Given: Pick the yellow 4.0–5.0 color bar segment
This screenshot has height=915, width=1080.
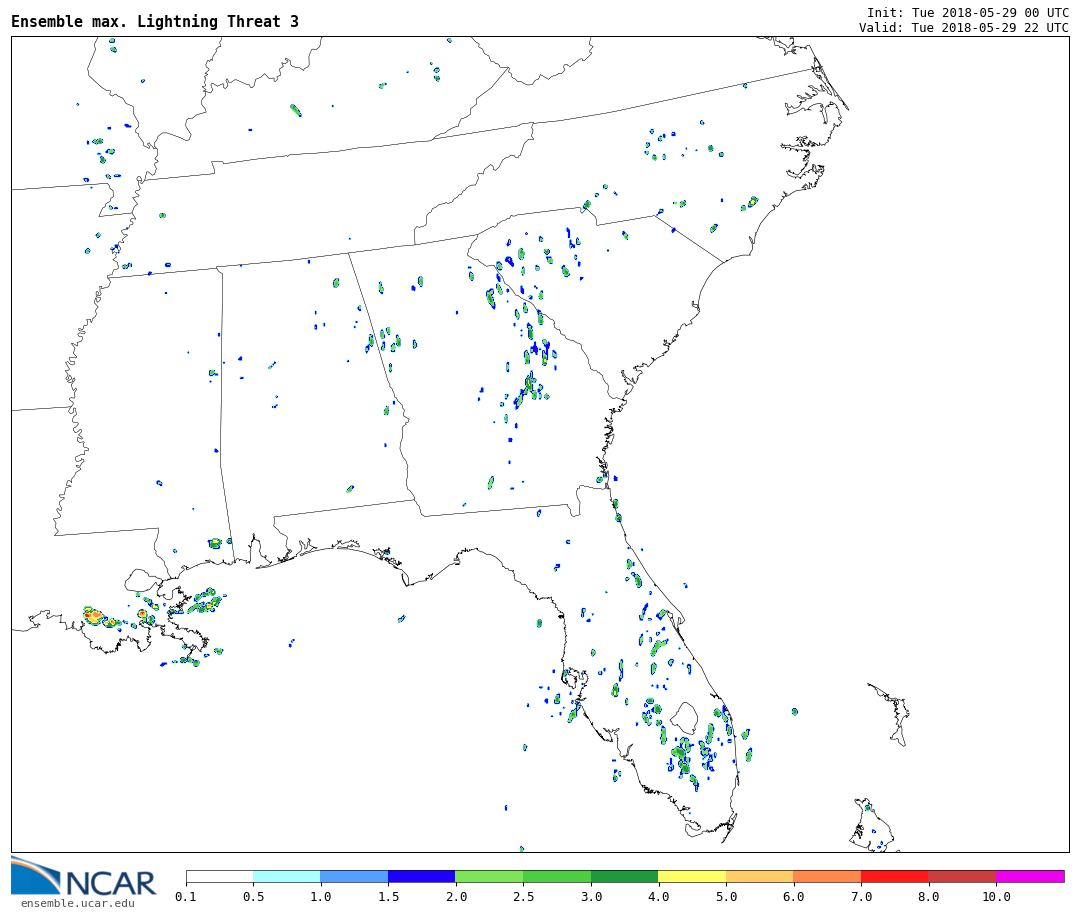Looking at the screenshot, I should (691, 876).
